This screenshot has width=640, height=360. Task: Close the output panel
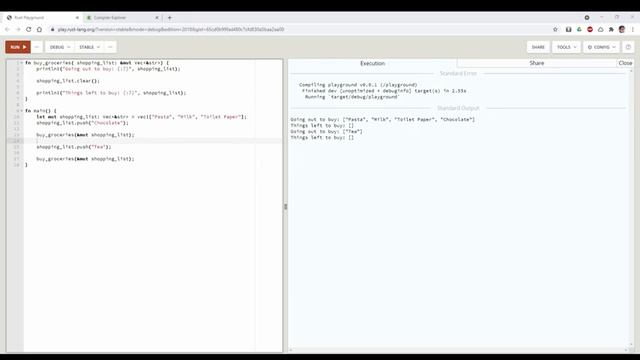pos(625,63)
